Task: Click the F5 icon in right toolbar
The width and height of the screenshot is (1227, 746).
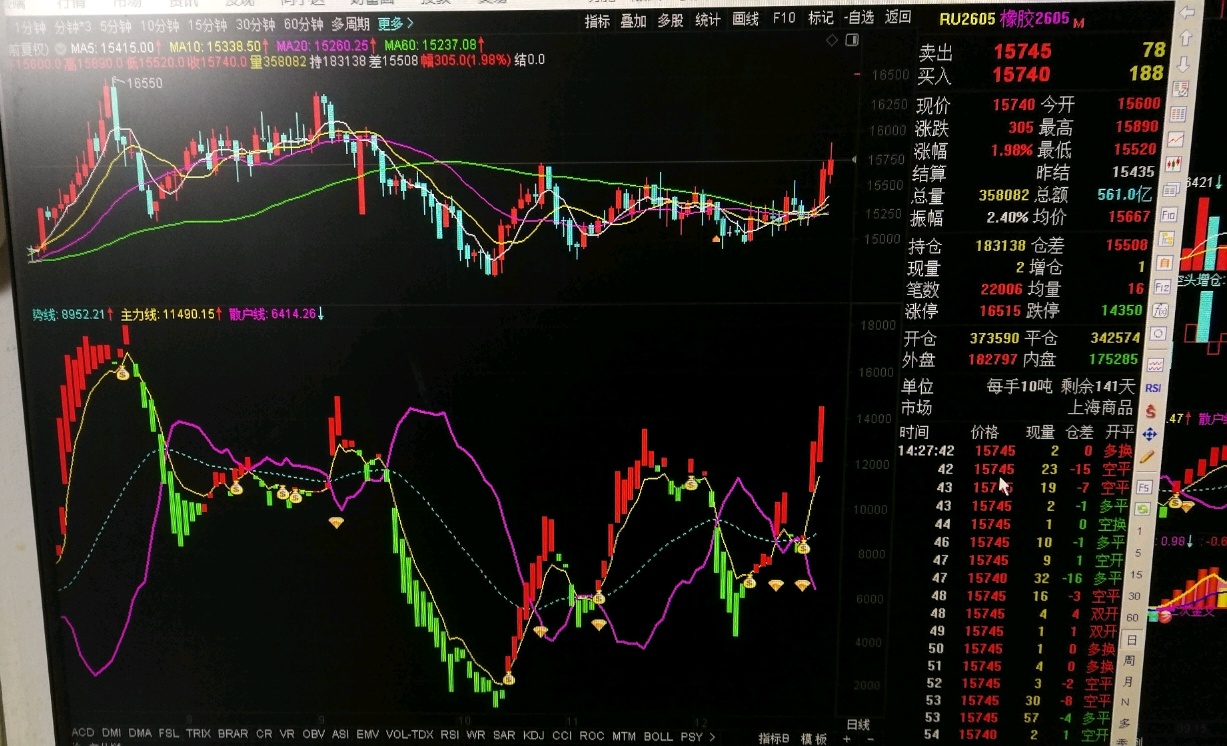Action: pyautogui.click(x=1144, y=487)
